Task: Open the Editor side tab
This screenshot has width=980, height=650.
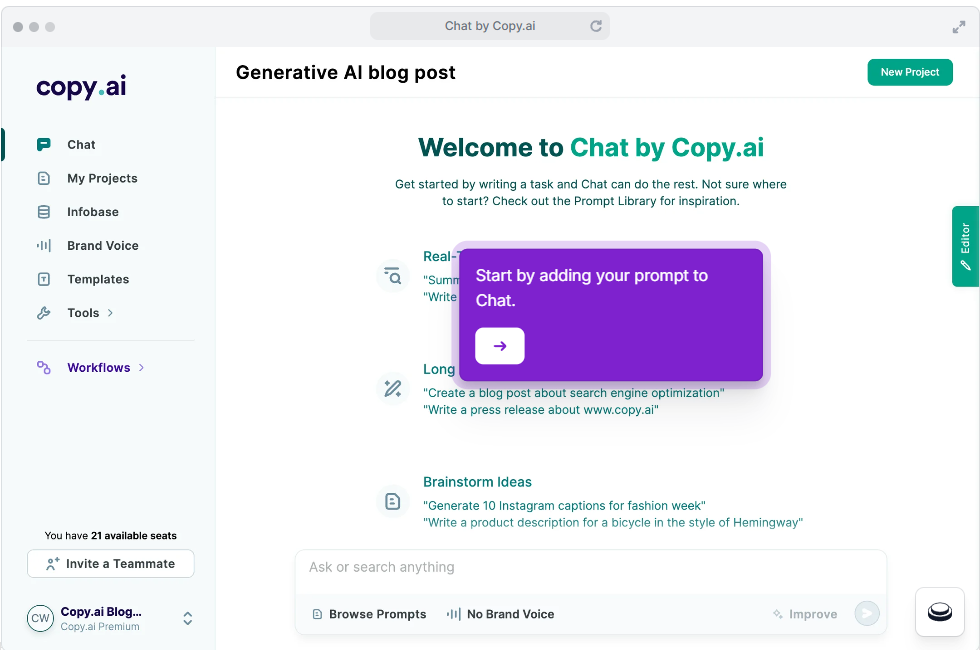Action: 964,246
